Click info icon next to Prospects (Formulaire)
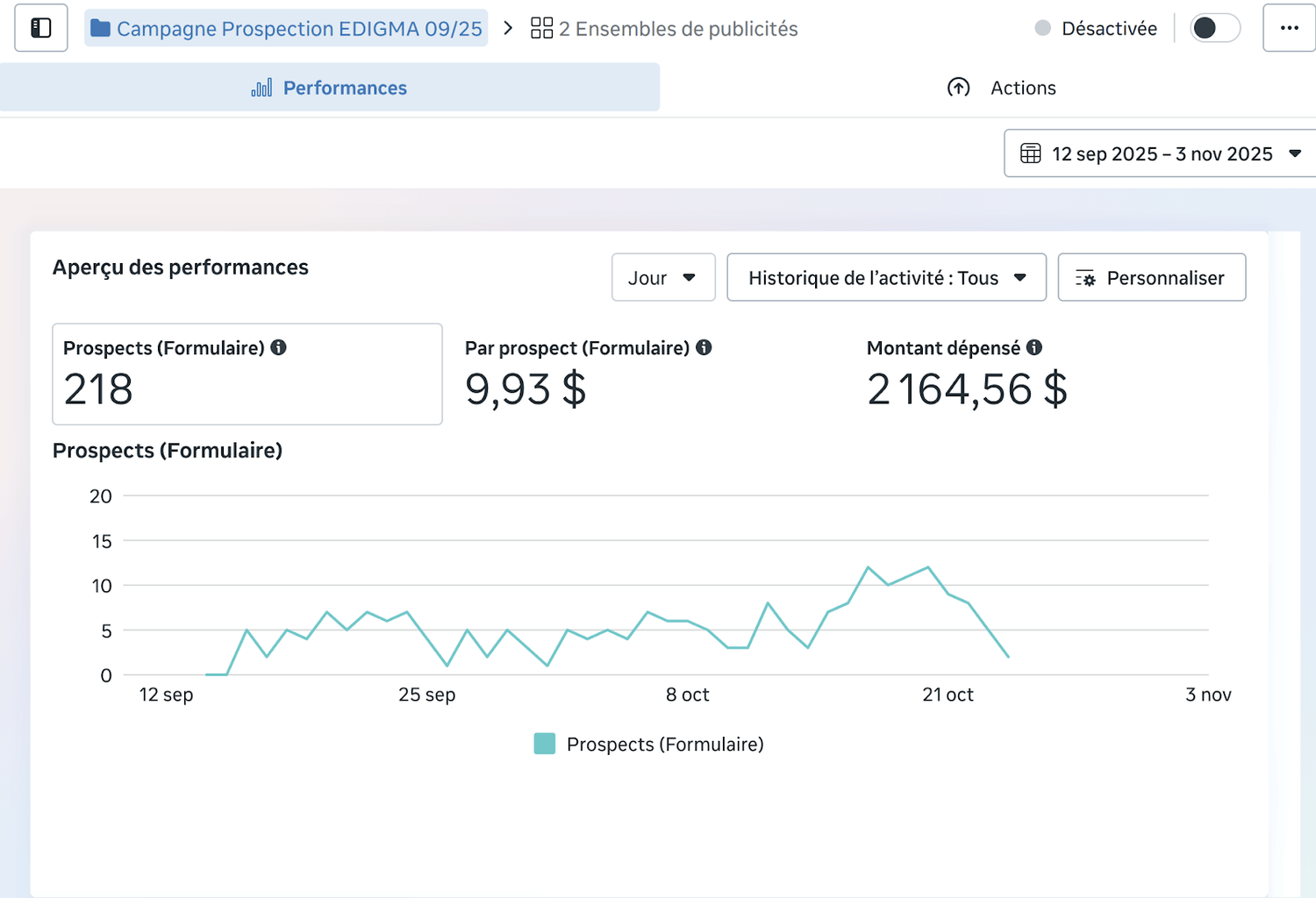Image resolution: width=1316 pixels, height=898 pixels. pos(279,348)
